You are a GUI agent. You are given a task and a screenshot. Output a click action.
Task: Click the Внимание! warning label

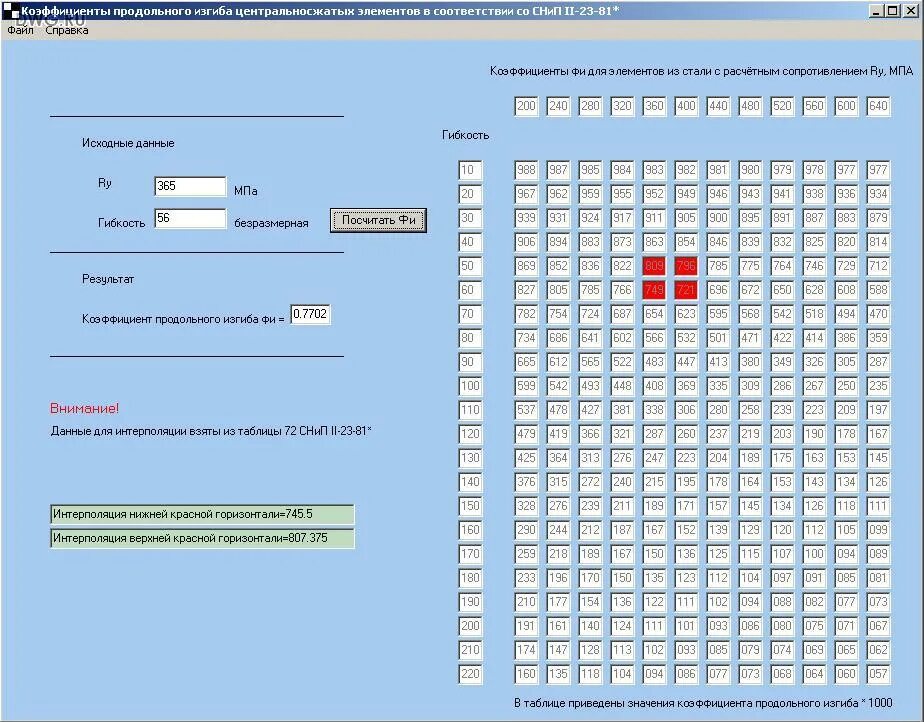pos(84,408)
